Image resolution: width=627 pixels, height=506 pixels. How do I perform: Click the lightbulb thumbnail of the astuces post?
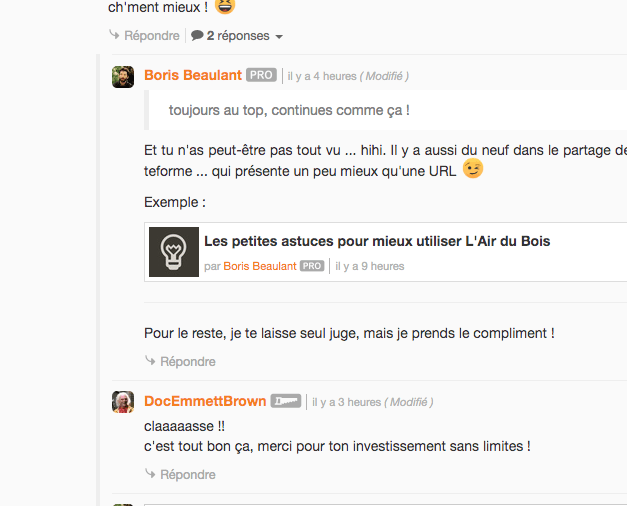174,252
